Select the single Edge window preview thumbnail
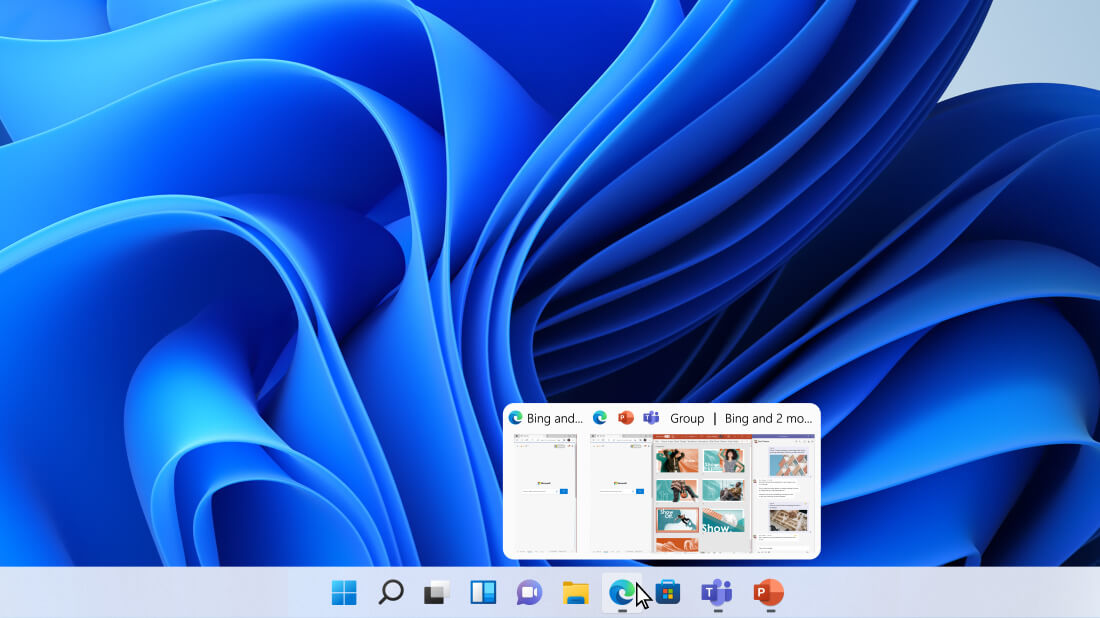The height and width of the screenshot is (618, 1100). pyautogui.click(x=543, y=493)
